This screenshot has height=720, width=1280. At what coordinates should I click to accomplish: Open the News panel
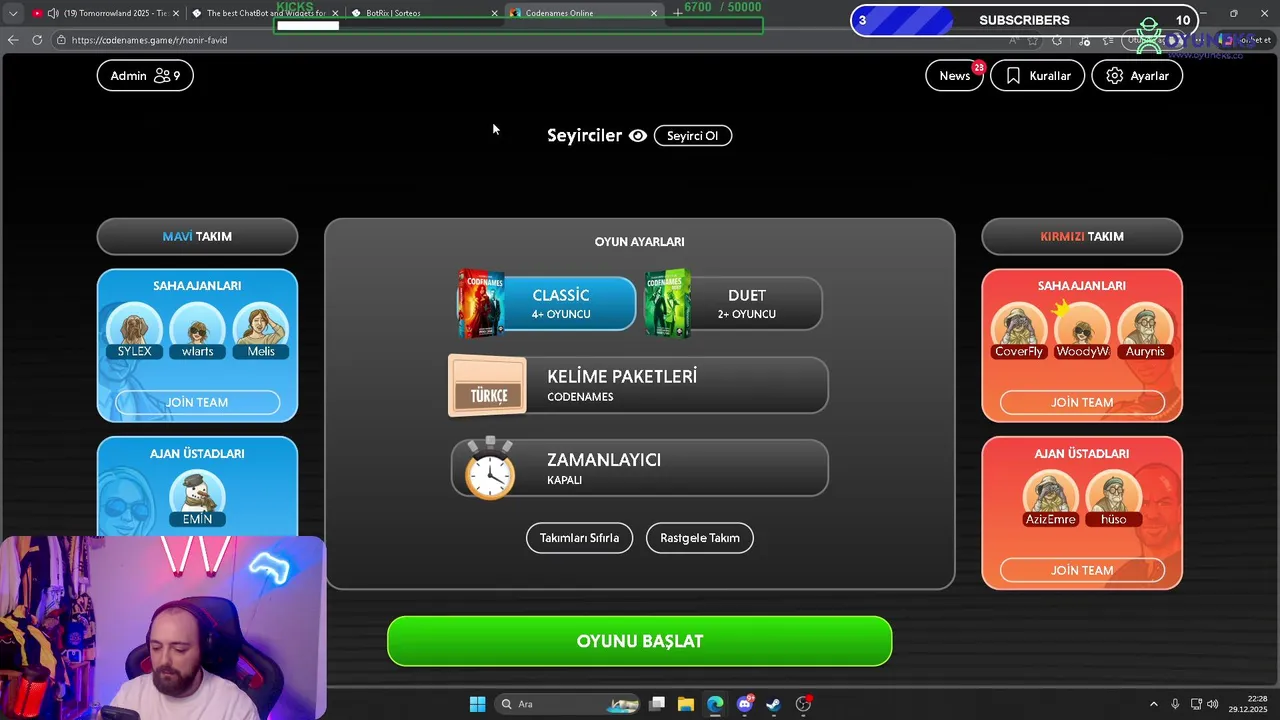pos(954,76)
